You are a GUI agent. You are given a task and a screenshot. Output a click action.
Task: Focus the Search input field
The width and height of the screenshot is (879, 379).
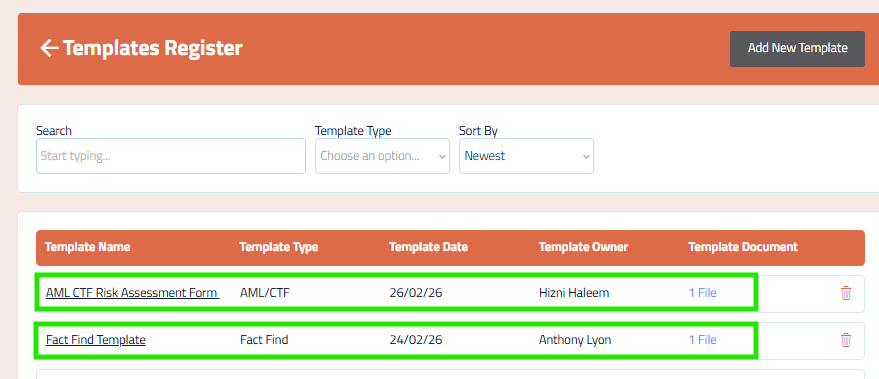click(x=171, y=156)
